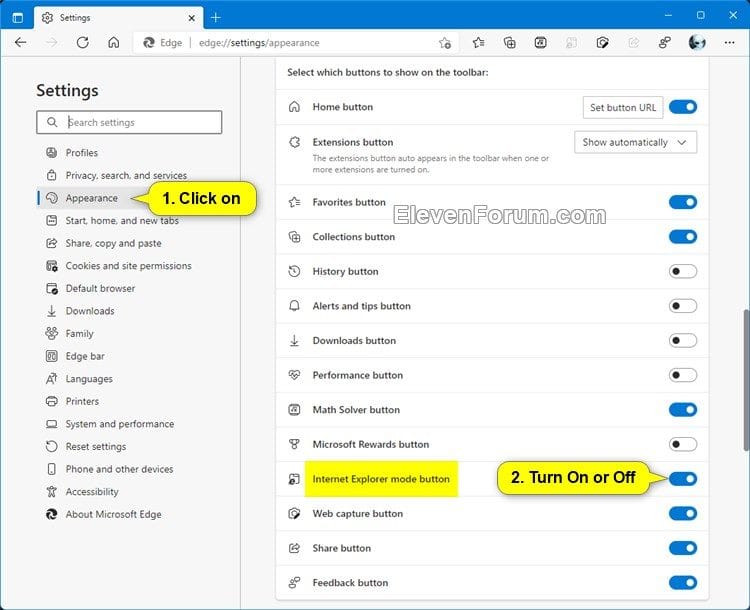Click the History row clock icon
750x610 pixels.
pos(294,271)
